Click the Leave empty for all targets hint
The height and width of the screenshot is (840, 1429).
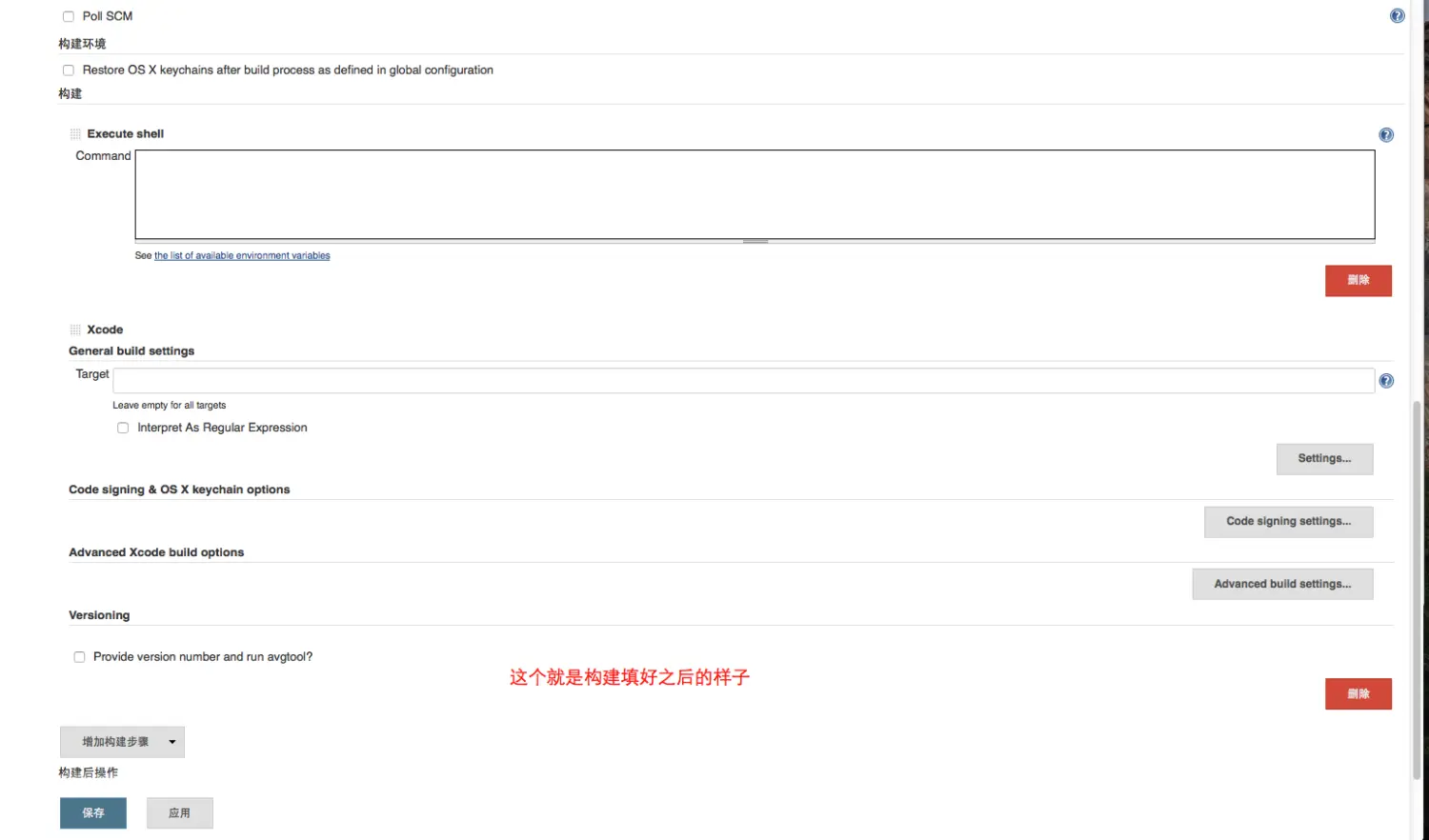[170, 406]
